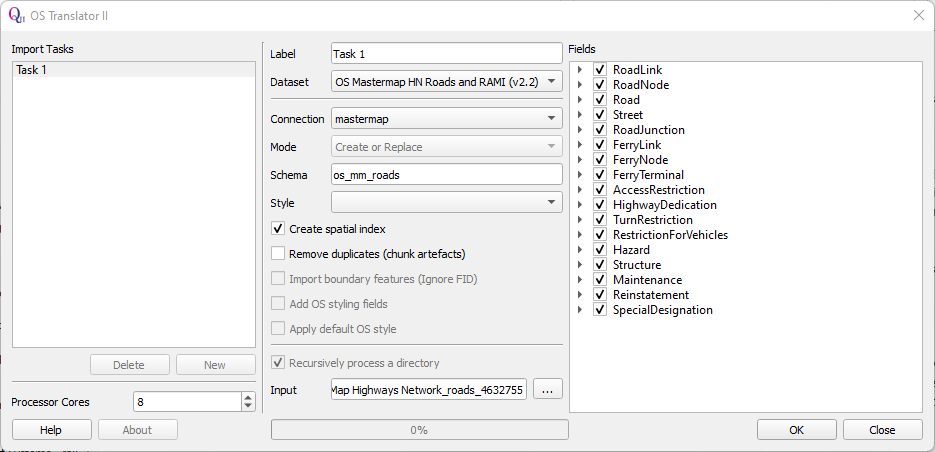Uncheck the Hazard checkbox
Viewport: 935px width, 452px height.
600,250
